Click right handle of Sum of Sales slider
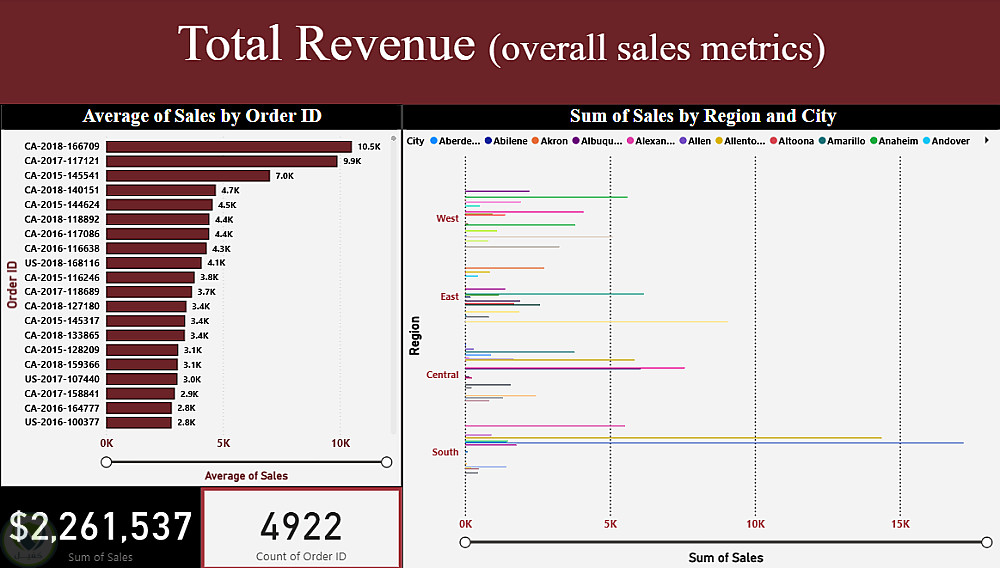The image size is (1000, 568). pos(987,543)
